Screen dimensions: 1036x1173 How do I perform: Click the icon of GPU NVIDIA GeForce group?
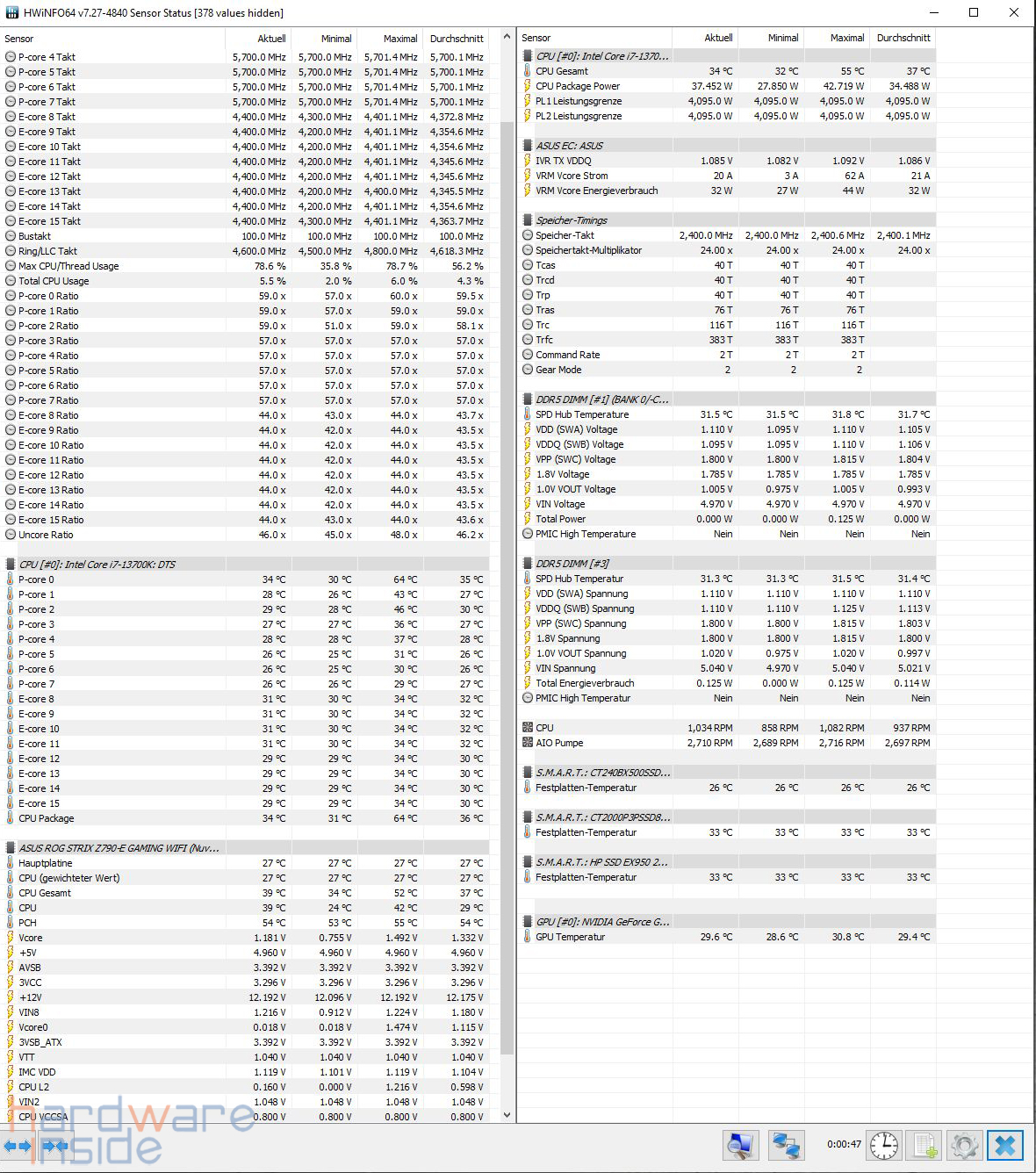528,922
